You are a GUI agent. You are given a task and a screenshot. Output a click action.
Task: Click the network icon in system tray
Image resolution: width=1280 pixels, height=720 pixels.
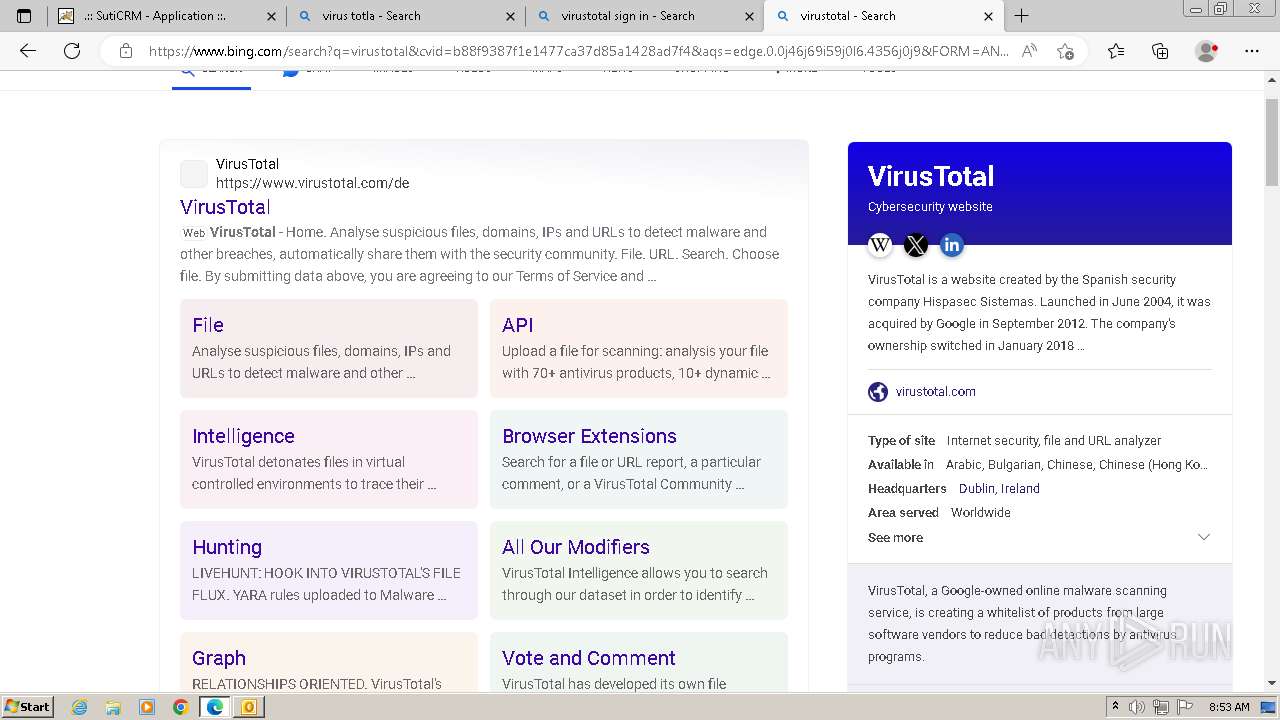pyautogui.click(x=1162, y=707)
